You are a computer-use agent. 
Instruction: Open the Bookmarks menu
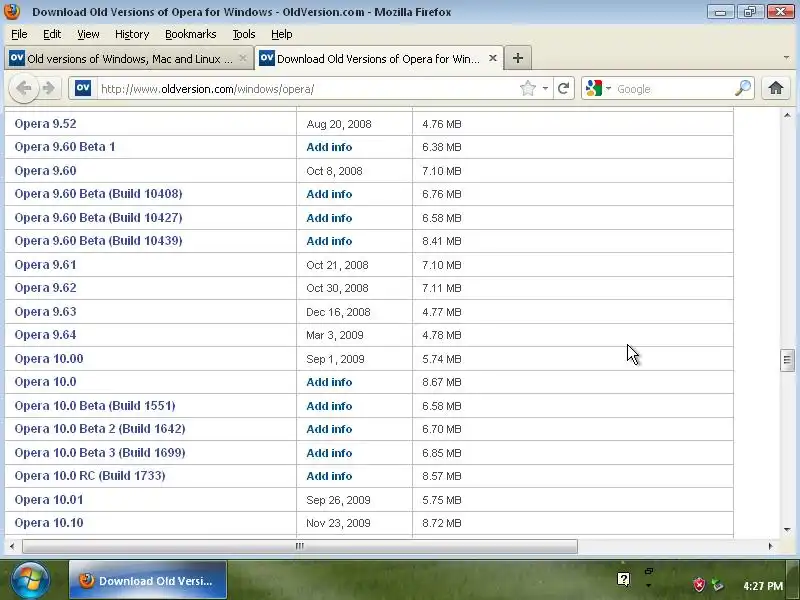(x=190, y=34)
